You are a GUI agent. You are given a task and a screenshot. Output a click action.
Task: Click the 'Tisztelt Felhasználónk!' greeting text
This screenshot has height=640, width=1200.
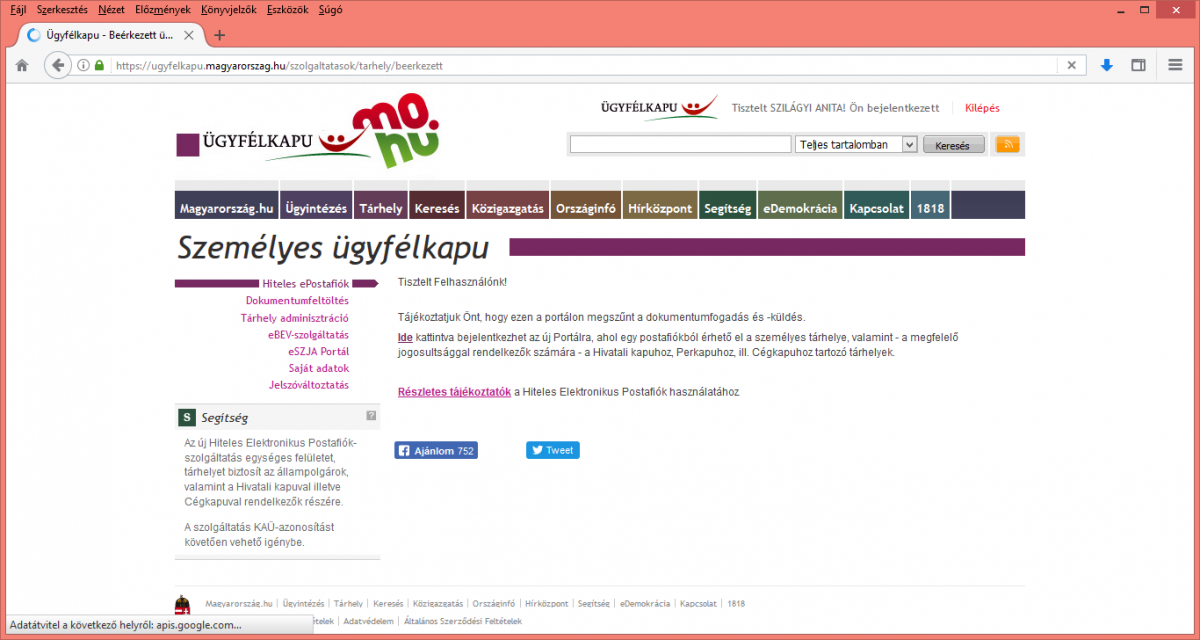click(x=452, y=283)
